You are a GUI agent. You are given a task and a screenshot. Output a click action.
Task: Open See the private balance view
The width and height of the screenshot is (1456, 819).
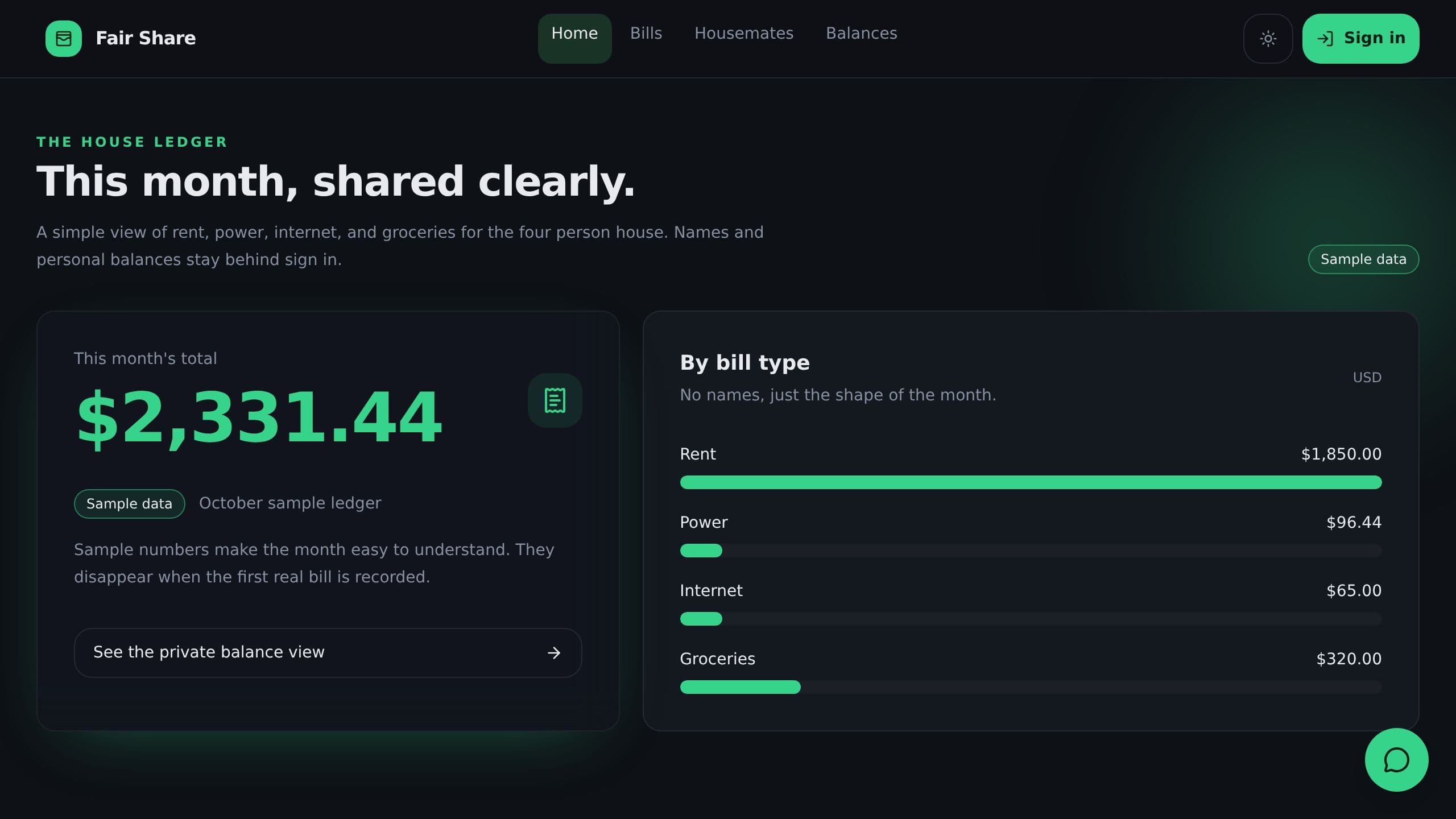pos(328,653)
